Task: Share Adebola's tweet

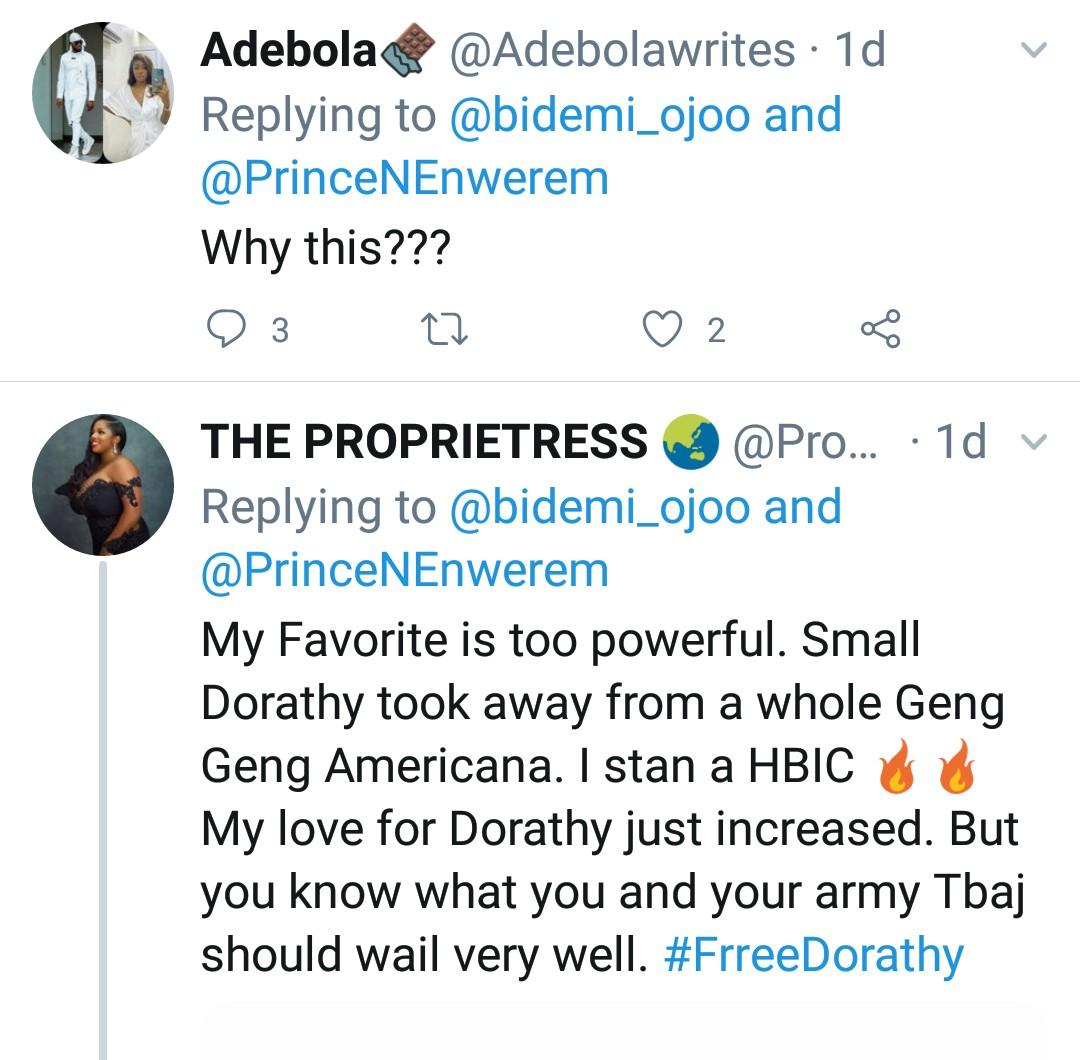Action: (x=880, y=329)
